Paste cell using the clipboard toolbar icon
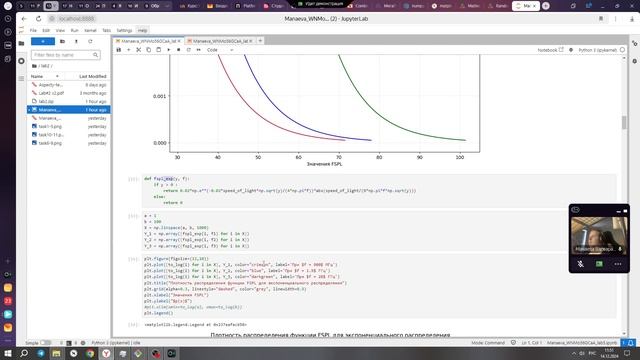 click(x=158, y=50)
